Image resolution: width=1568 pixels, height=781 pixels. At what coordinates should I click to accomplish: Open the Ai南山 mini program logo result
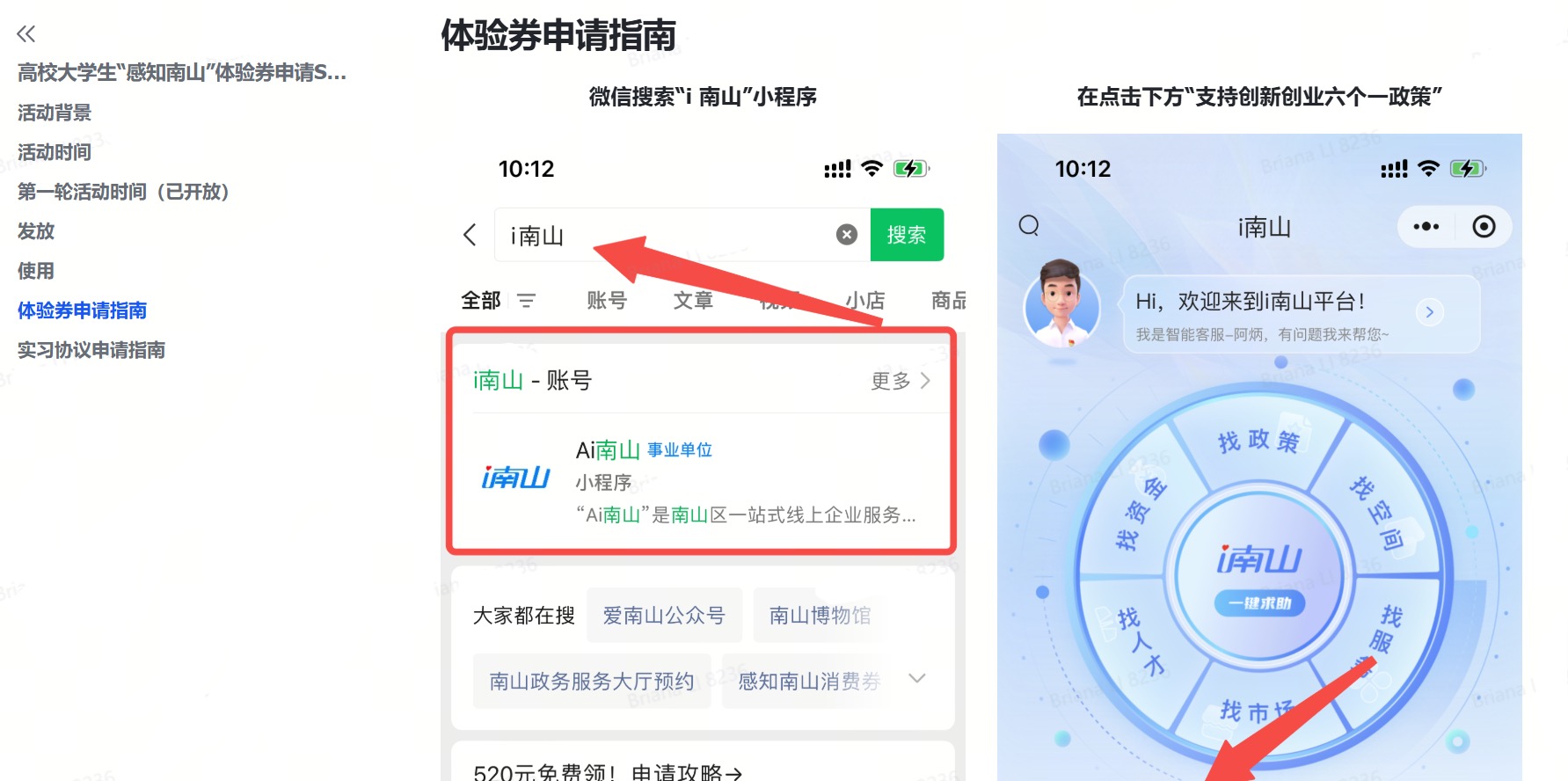(515, 477)
